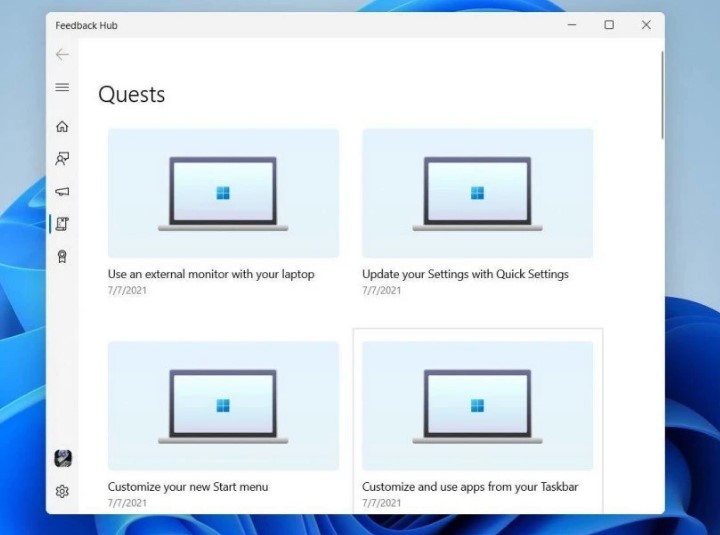Open Achievements via the ribbon badge icon
Viewport: 720px width, 535px height.
62,257
